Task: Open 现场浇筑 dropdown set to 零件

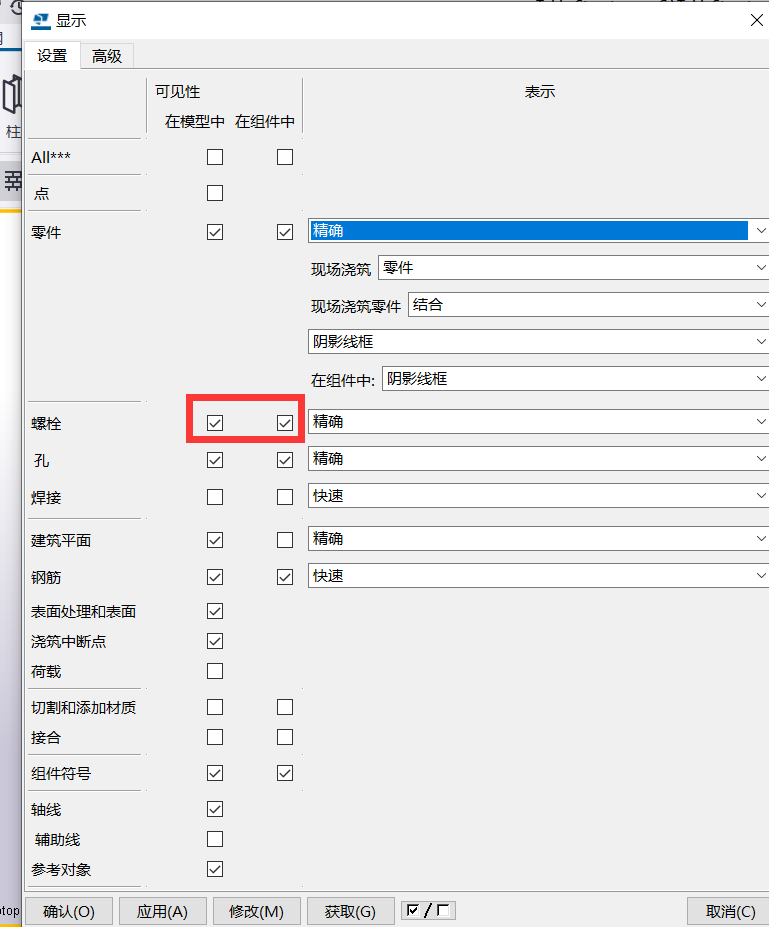Action: [573, 268]
